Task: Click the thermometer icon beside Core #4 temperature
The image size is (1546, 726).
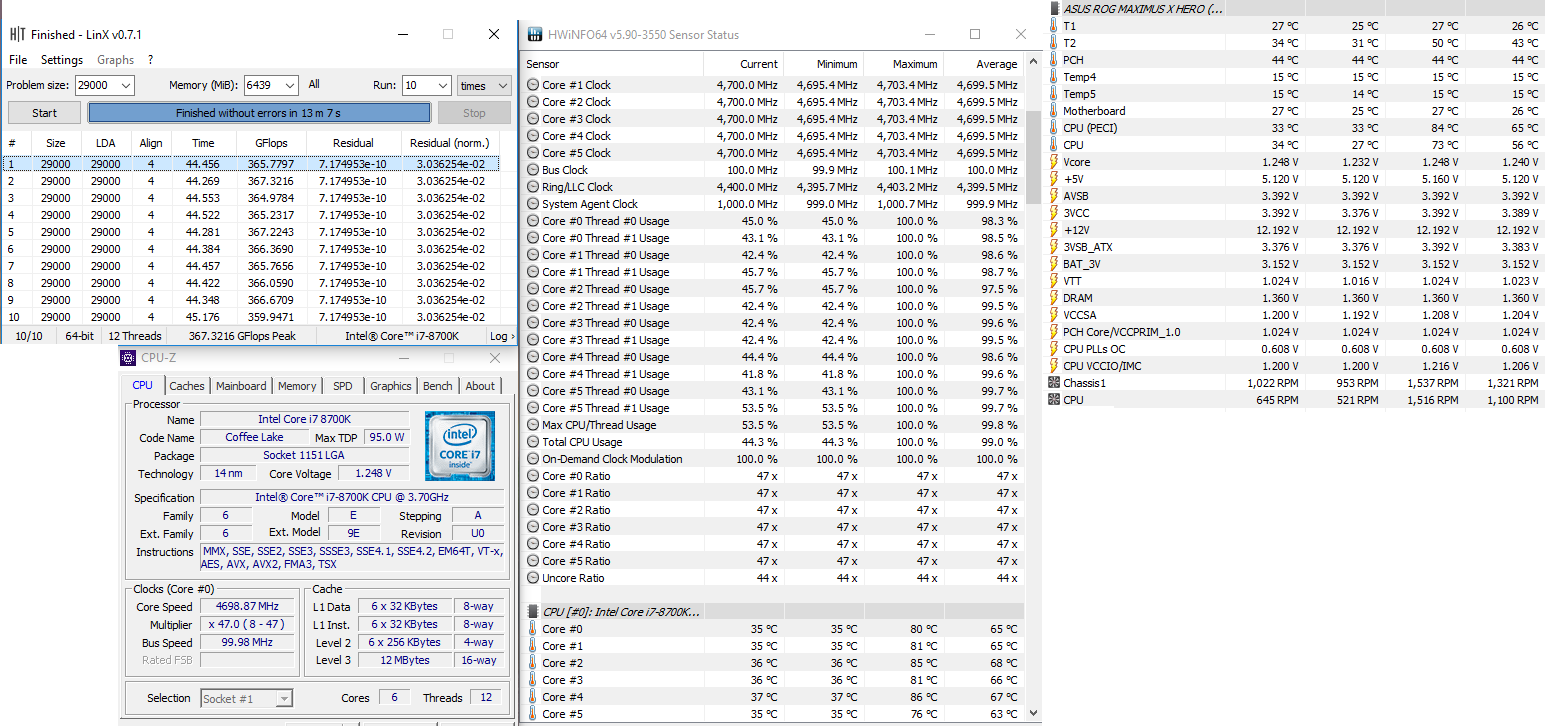Action: point(533,697)
